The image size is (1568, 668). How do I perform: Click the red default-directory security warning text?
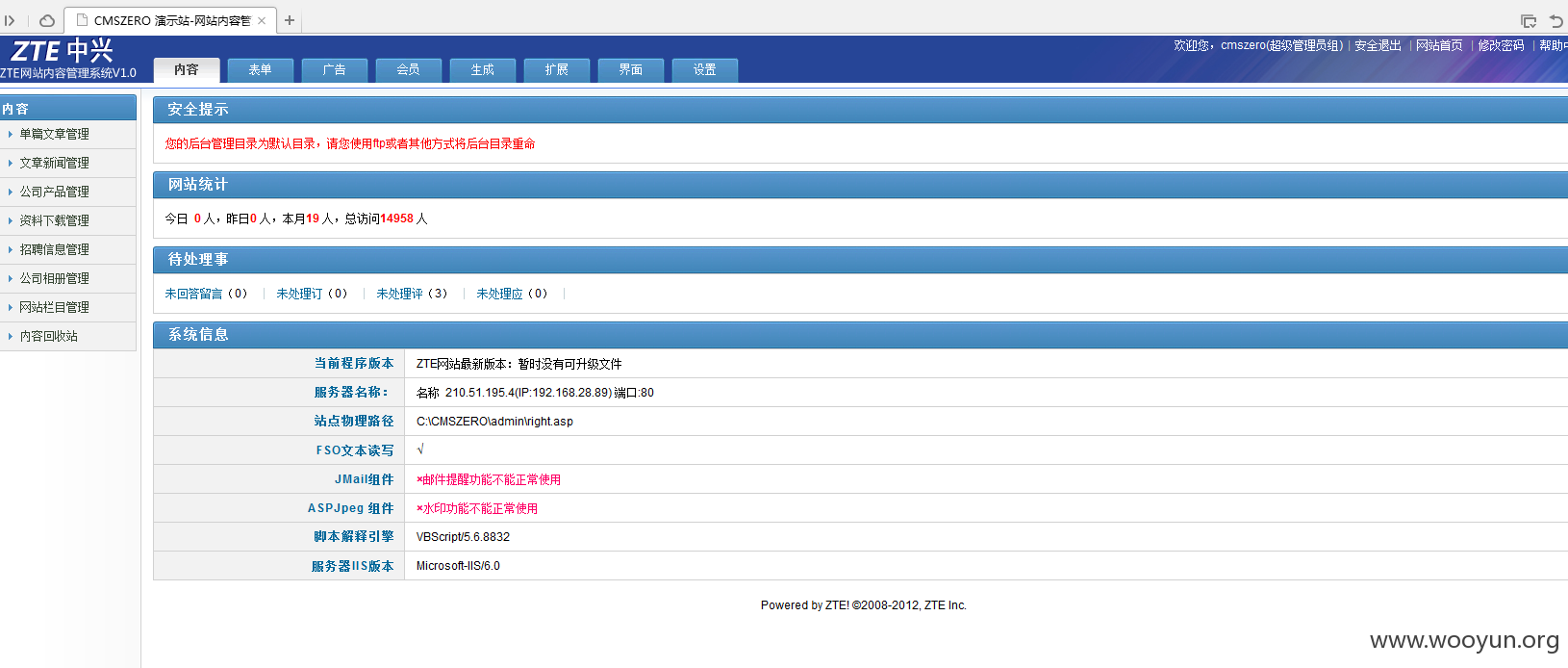coord(350,143)
